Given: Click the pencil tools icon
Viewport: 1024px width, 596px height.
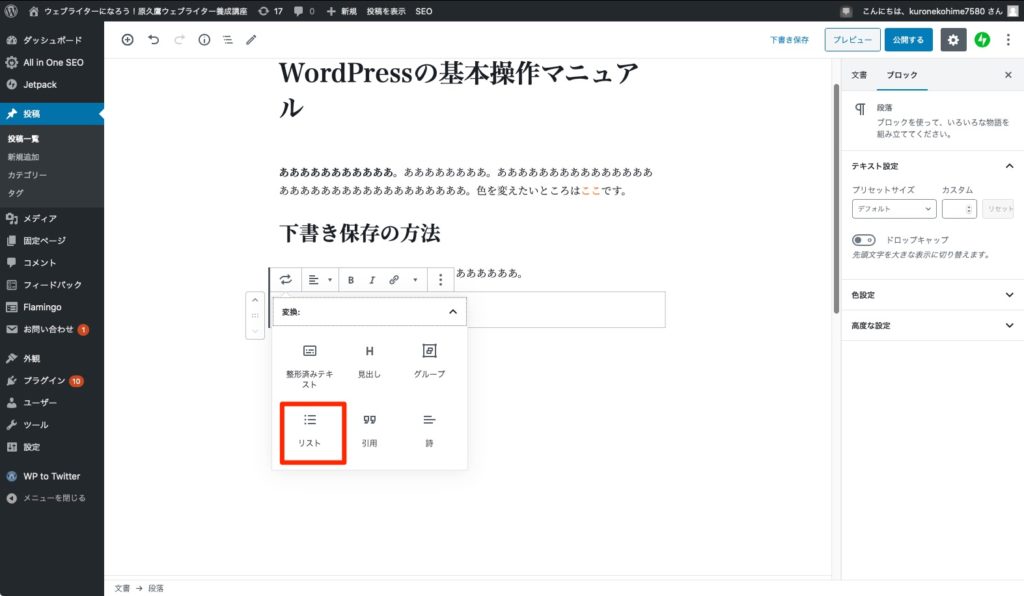Looking at the screenshot, I should 251,40.
